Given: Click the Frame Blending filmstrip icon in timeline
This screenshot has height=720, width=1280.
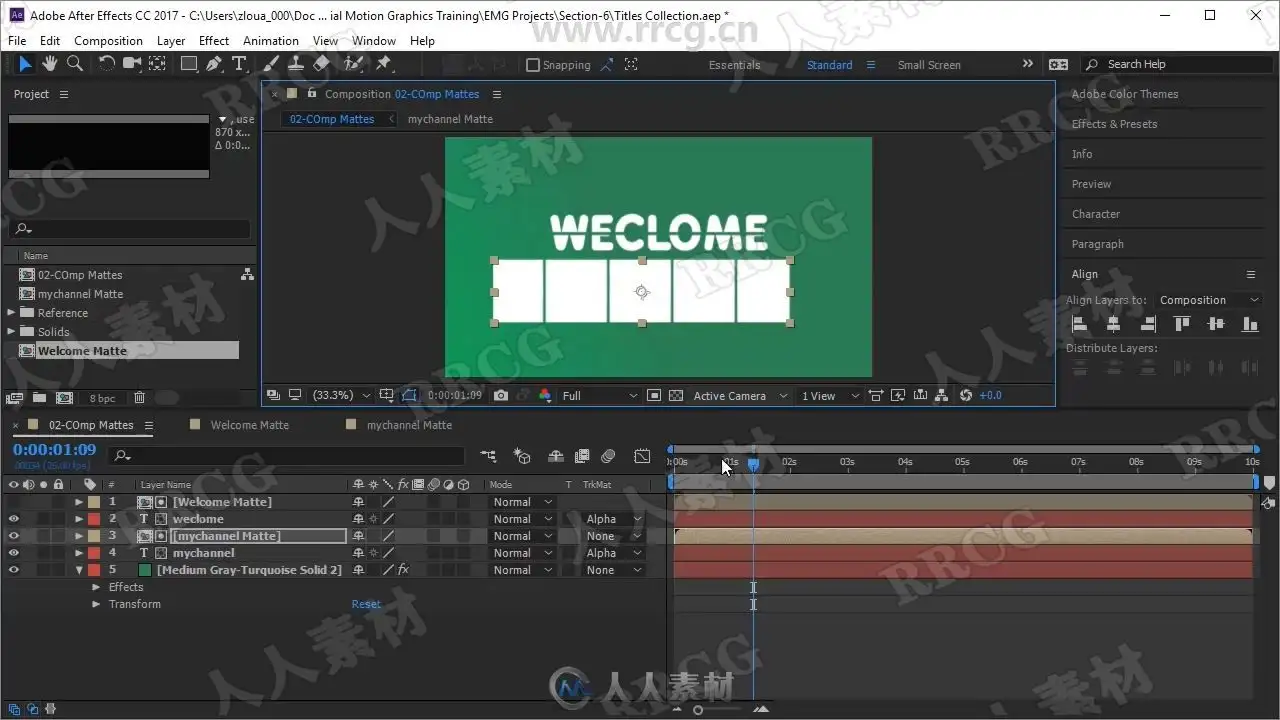Looking at the screenshot, I should [582, 456].
